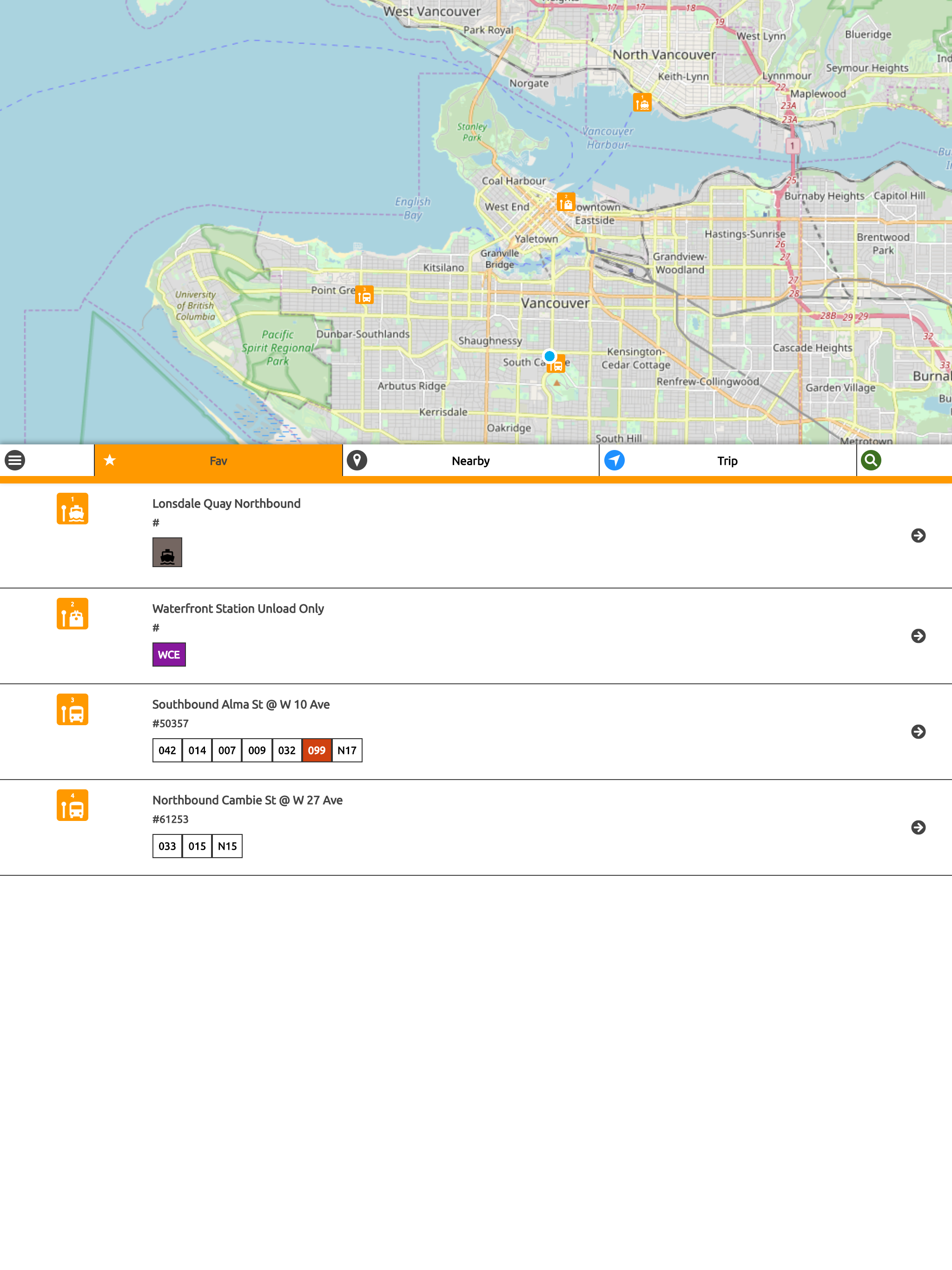Click the green search icon

871,461
